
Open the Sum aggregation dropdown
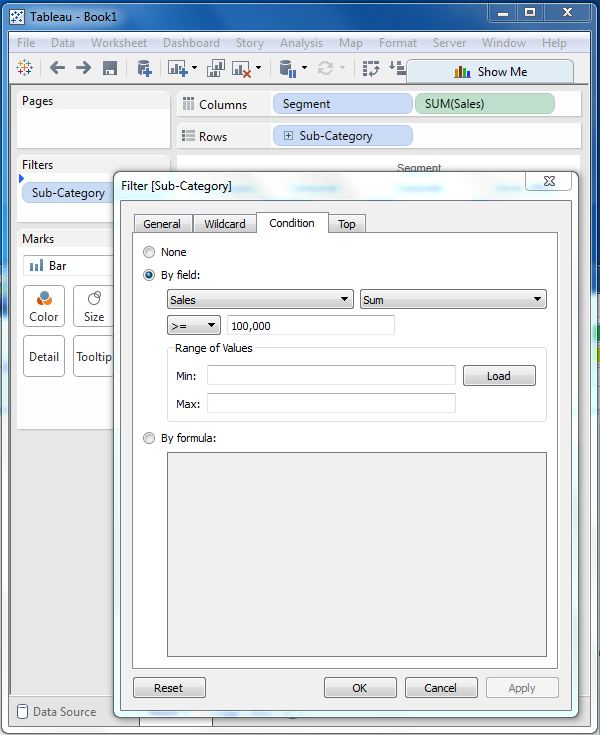click(x=452, y=299)
